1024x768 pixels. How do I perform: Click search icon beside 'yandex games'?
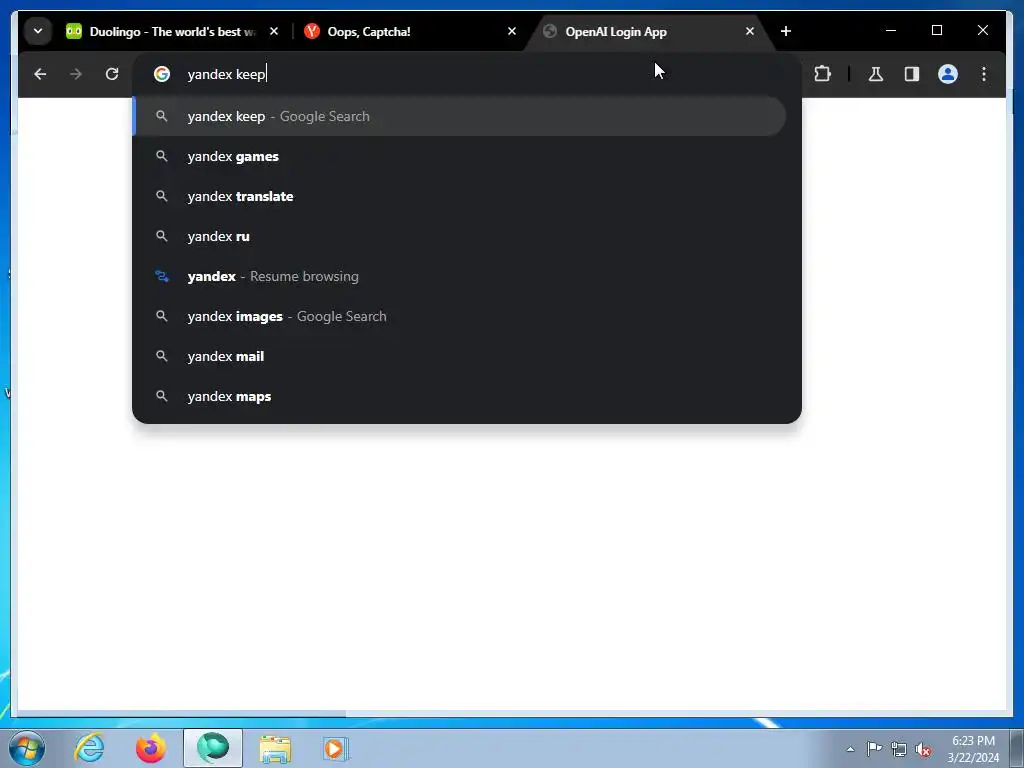(x=162, y=157)
